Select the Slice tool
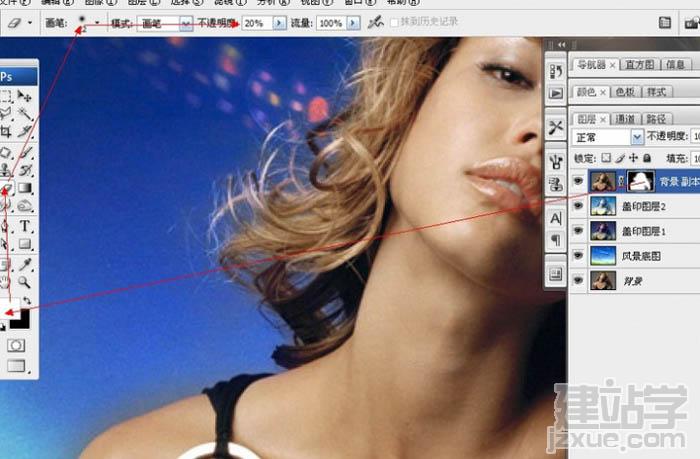This screenshot has height=459, width=700. tap(25, 131)
